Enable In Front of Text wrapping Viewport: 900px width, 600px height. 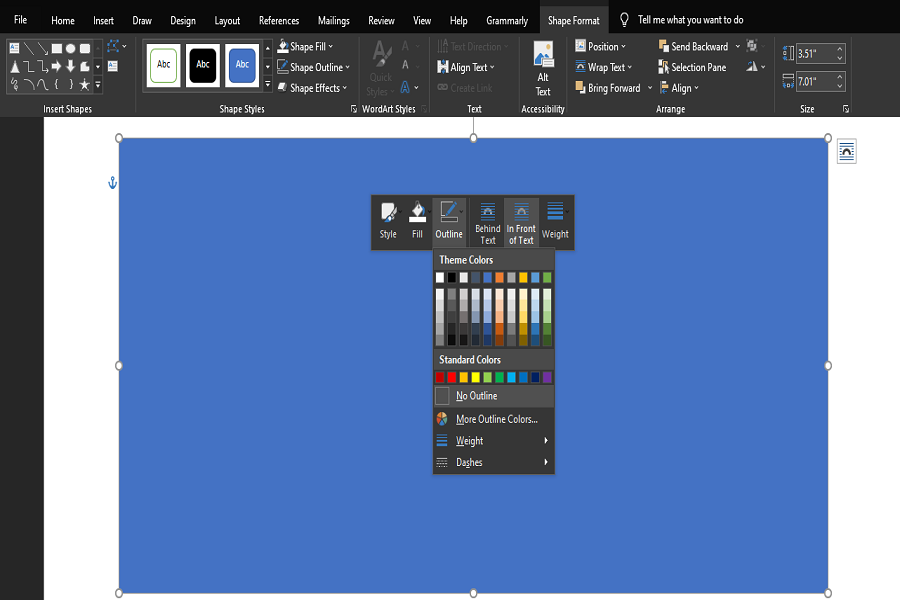tap(520, 221)
